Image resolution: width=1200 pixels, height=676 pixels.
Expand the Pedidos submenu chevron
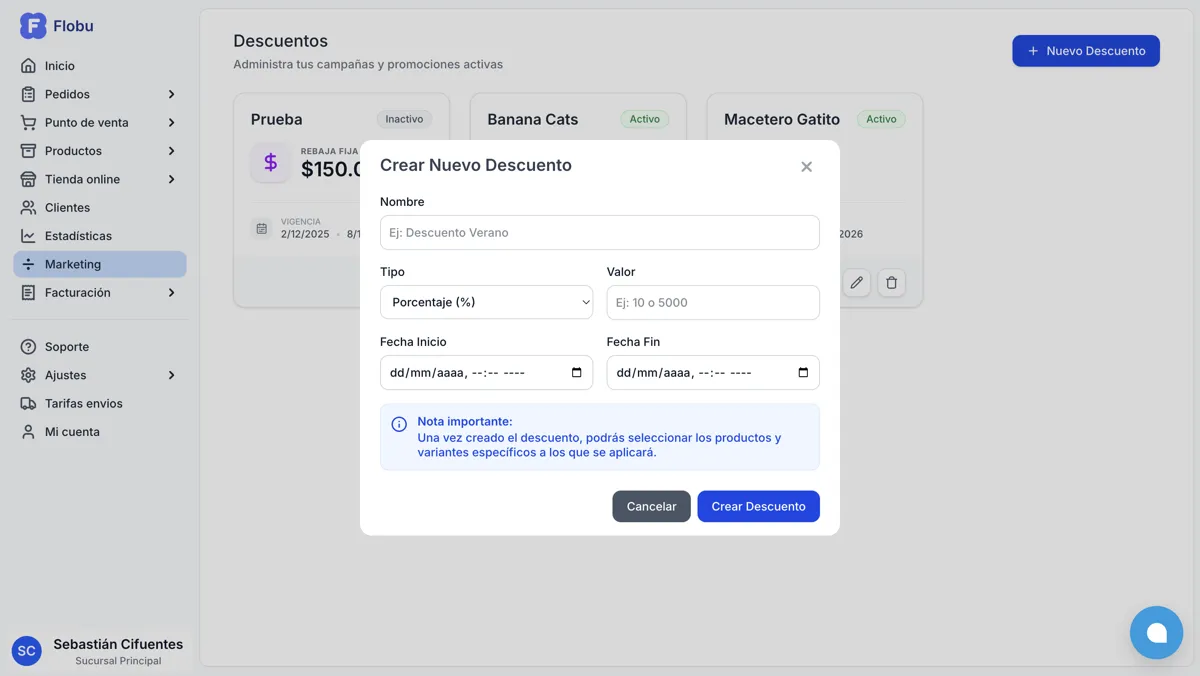pyautogui.click(x=171, y=94)
